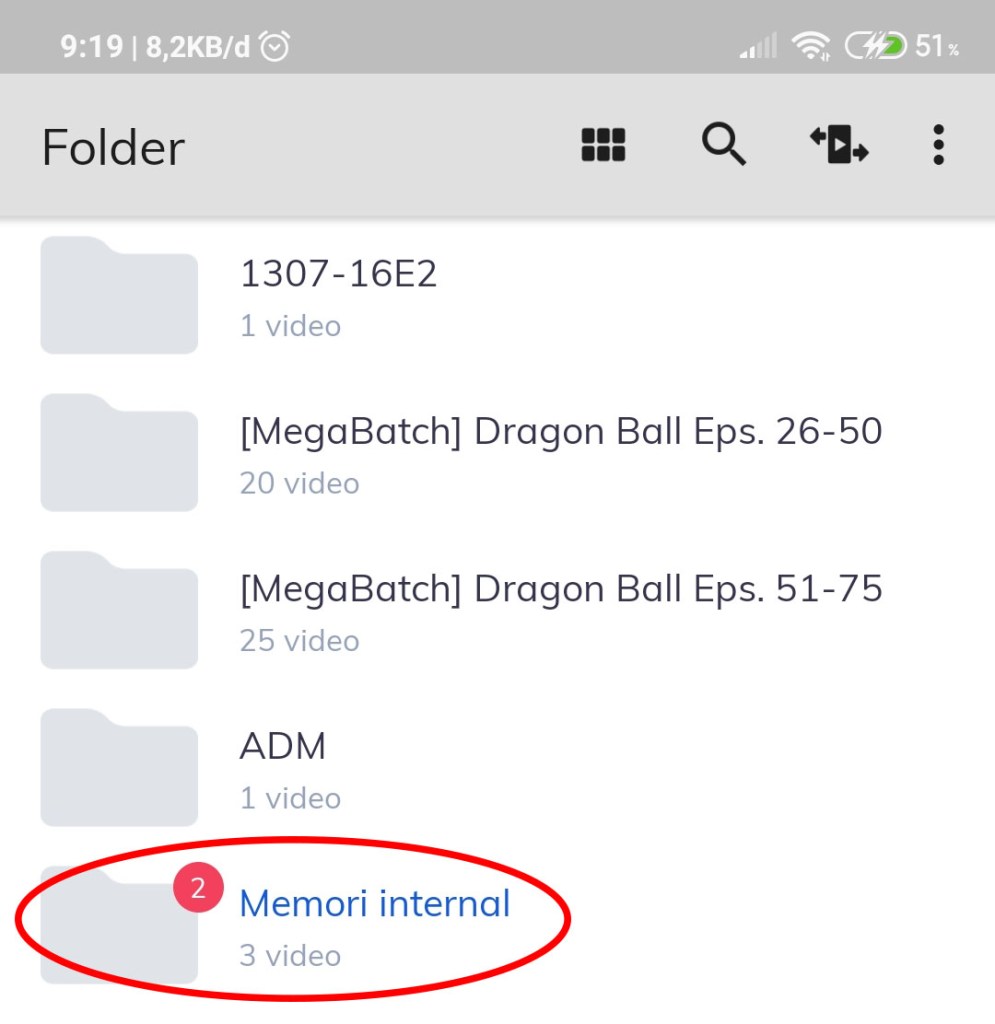Tap the Memori internal folder icon
This screenshot has height=1024, width=995.
pos(119,925)
